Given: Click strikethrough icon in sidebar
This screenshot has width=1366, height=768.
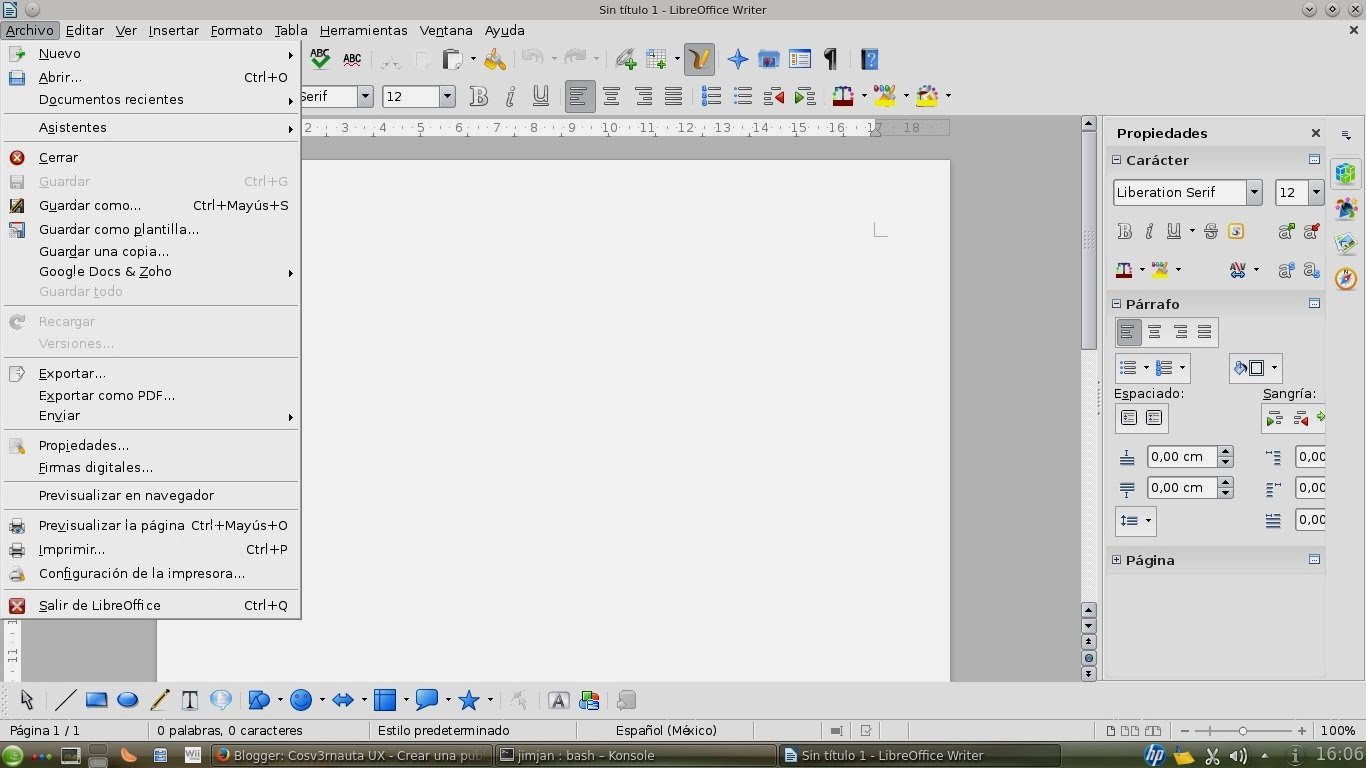Looking at the screenshot, I should pos(1211,231).
